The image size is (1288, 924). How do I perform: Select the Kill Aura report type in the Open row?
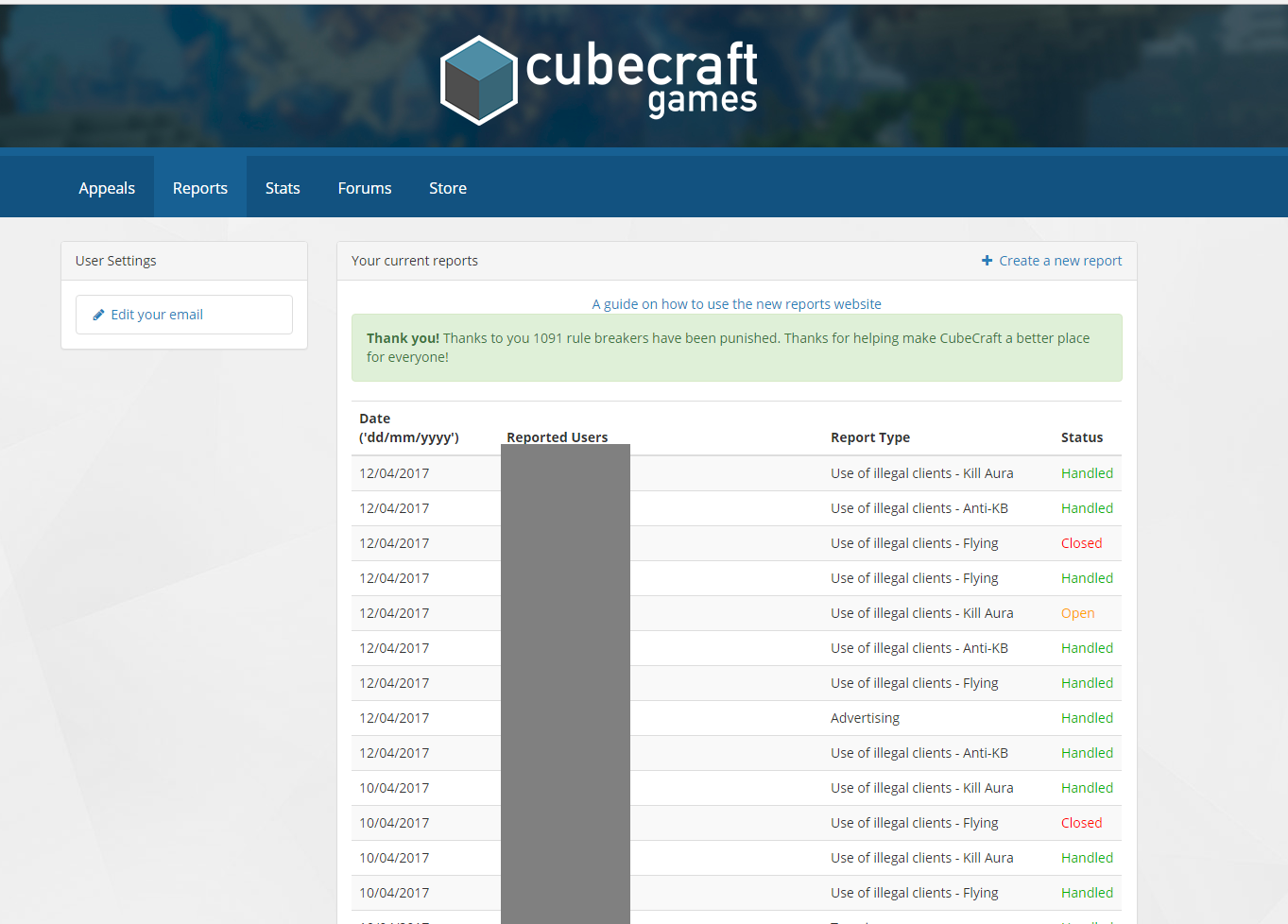point(922,613)
